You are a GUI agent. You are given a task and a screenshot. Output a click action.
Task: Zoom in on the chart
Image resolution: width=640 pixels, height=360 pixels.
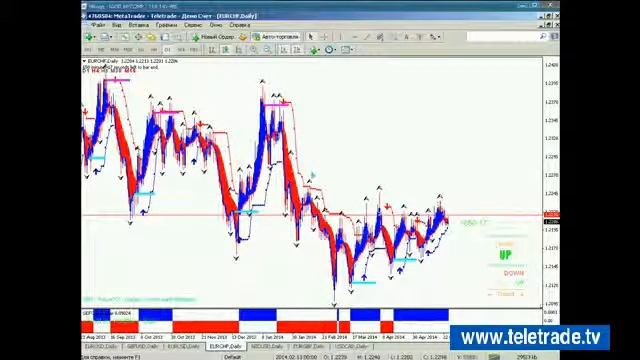pos(253,49)
